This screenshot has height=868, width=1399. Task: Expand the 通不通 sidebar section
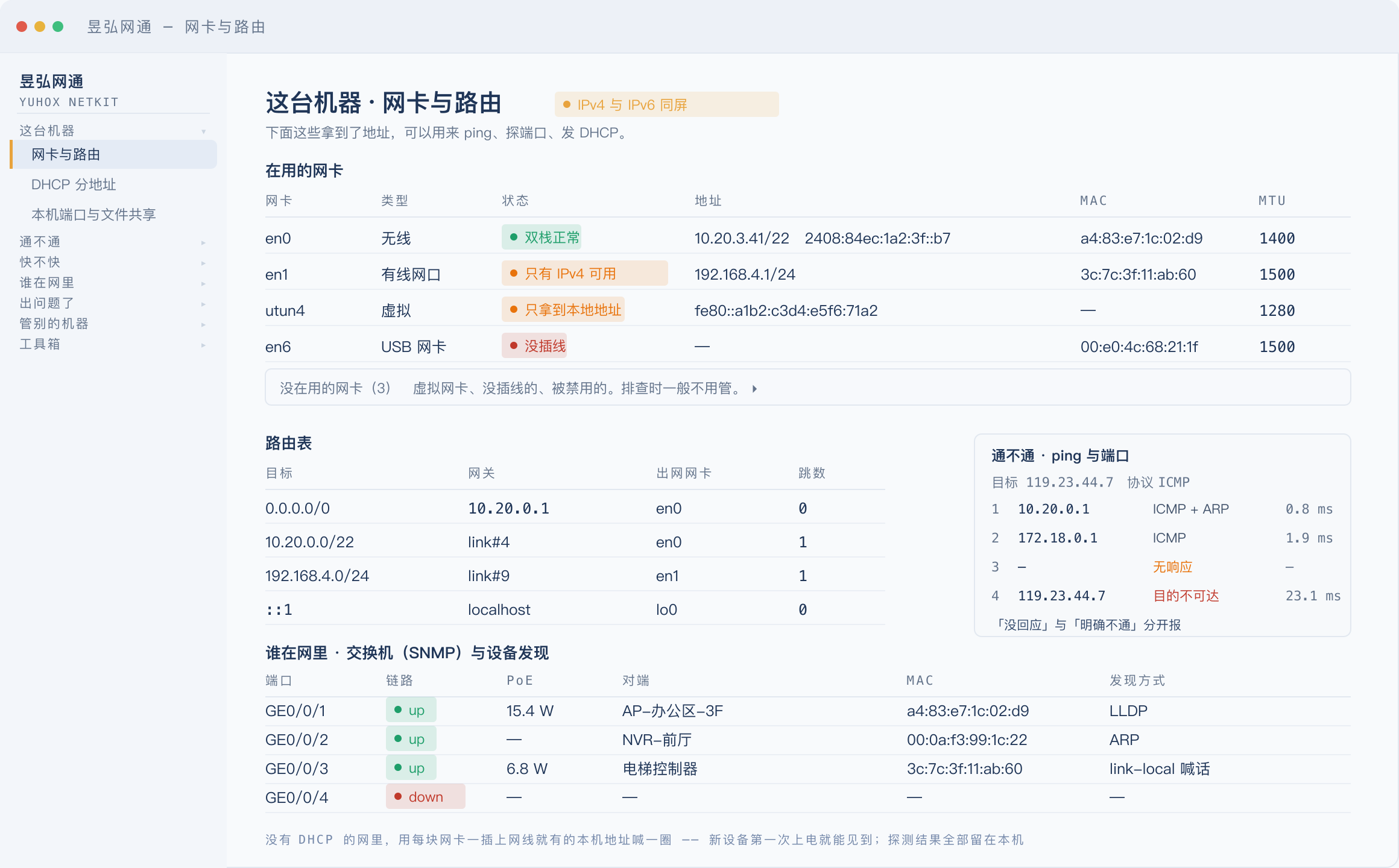(x=113, y=242)
